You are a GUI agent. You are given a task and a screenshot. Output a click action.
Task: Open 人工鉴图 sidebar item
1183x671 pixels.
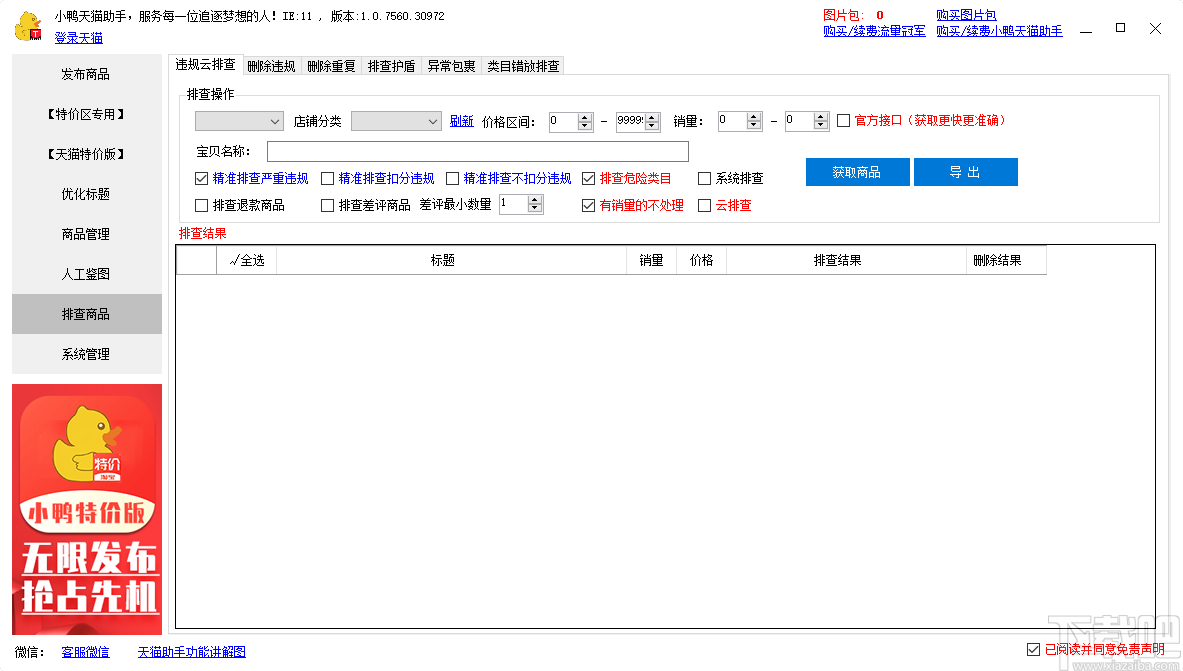pyautogui.click(x=86, y=274)
